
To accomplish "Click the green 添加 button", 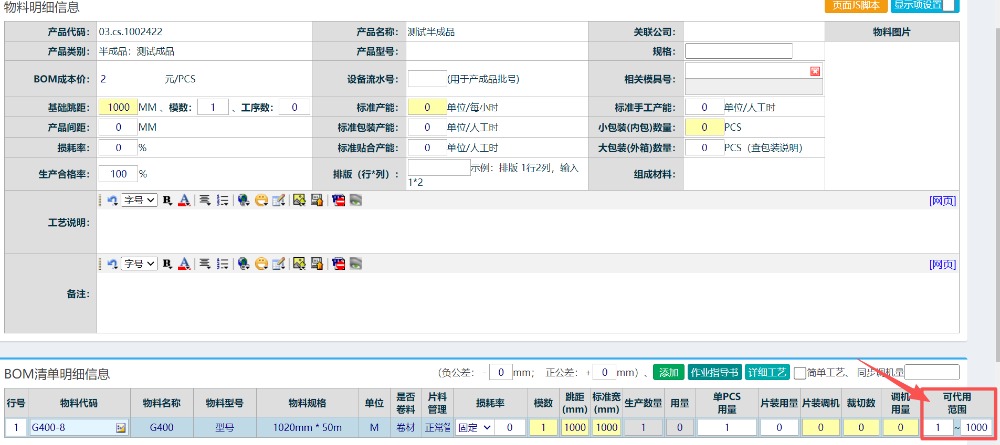I will click(668, 373).
